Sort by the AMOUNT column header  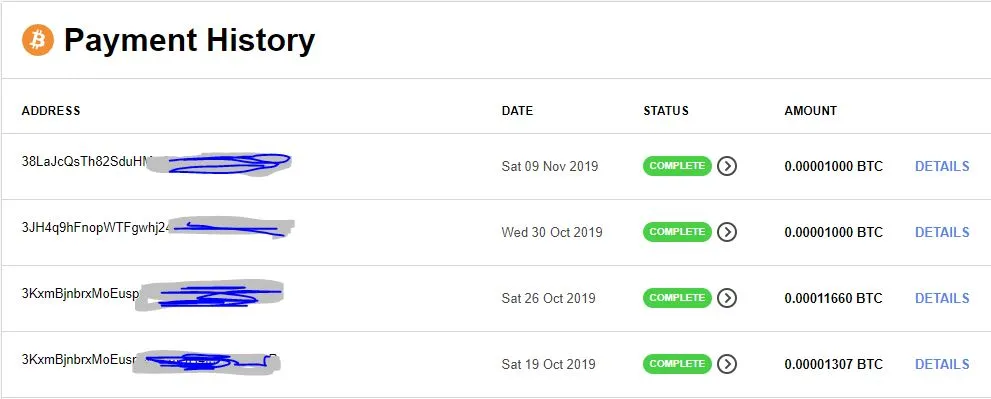pos(811,111)
